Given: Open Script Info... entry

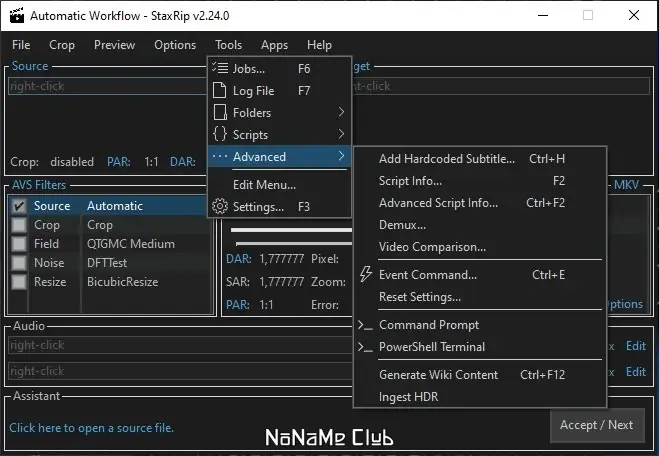Looking at the screenshot, I should (480, 181).
